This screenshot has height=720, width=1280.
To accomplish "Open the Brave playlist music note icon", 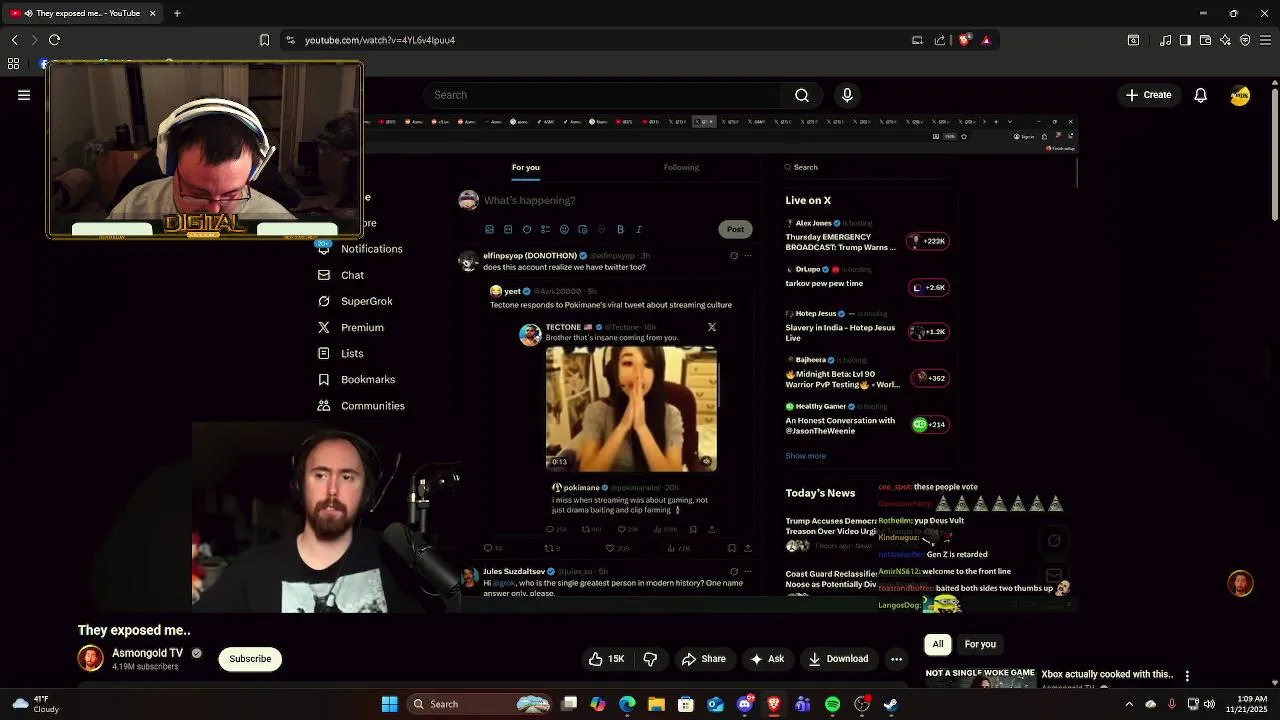I will coord(1165,40).
